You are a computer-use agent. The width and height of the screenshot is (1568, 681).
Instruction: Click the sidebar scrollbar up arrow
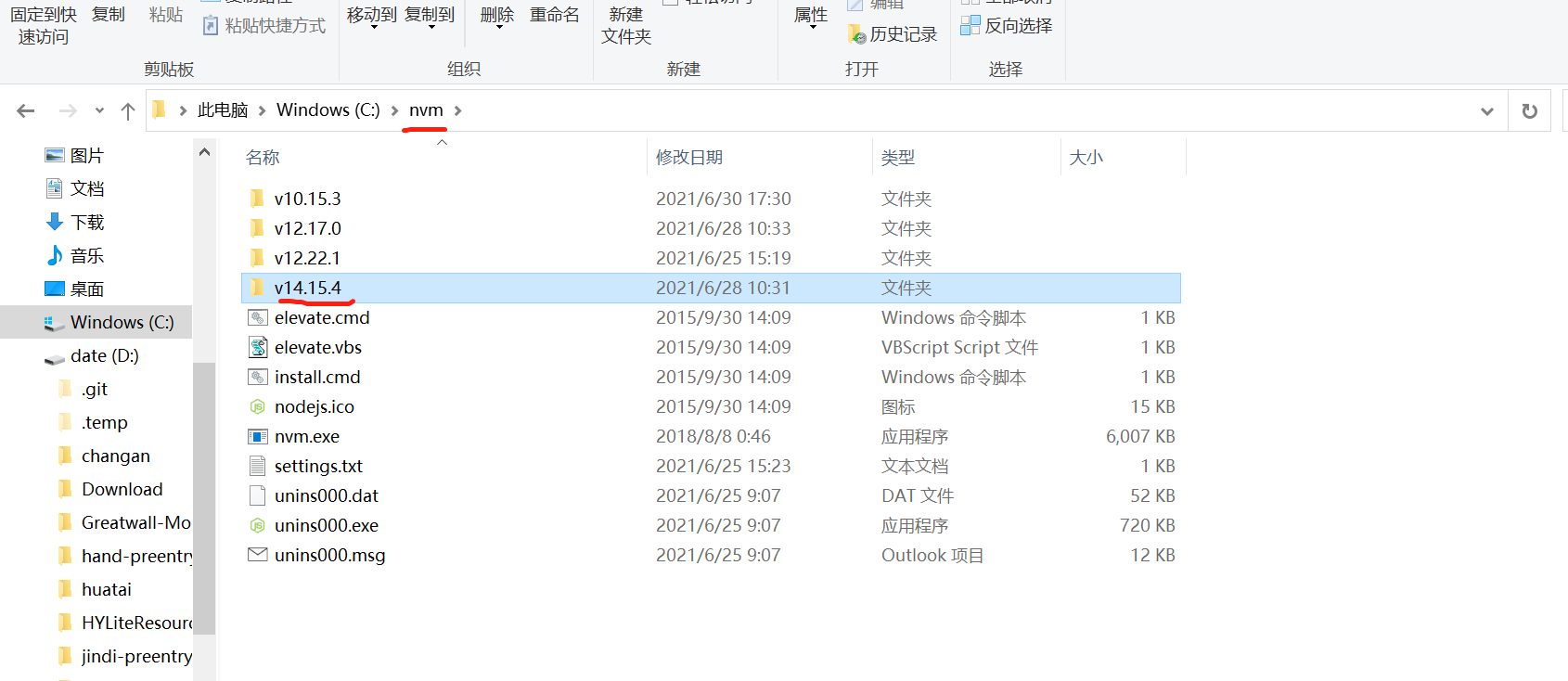tap(204, 152)
